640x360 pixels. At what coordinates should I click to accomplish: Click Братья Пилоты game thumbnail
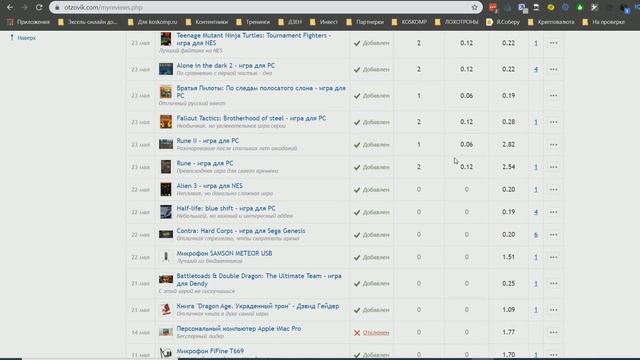166,92
